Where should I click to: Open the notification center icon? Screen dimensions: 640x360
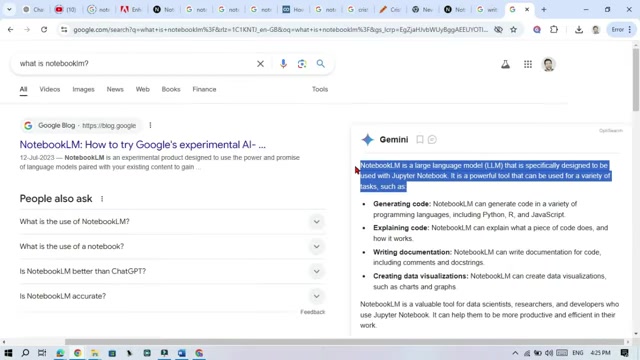pos(624,353)
